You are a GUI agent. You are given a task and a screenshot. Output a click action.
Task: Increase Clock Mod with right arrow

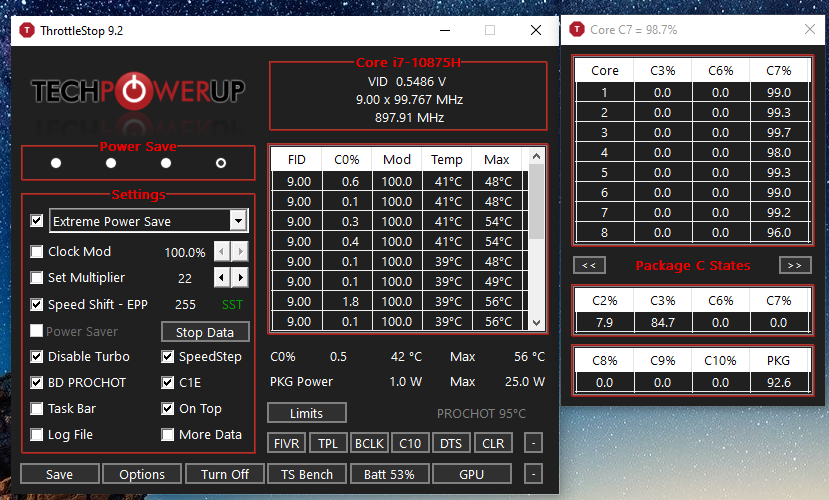point(240,252)
